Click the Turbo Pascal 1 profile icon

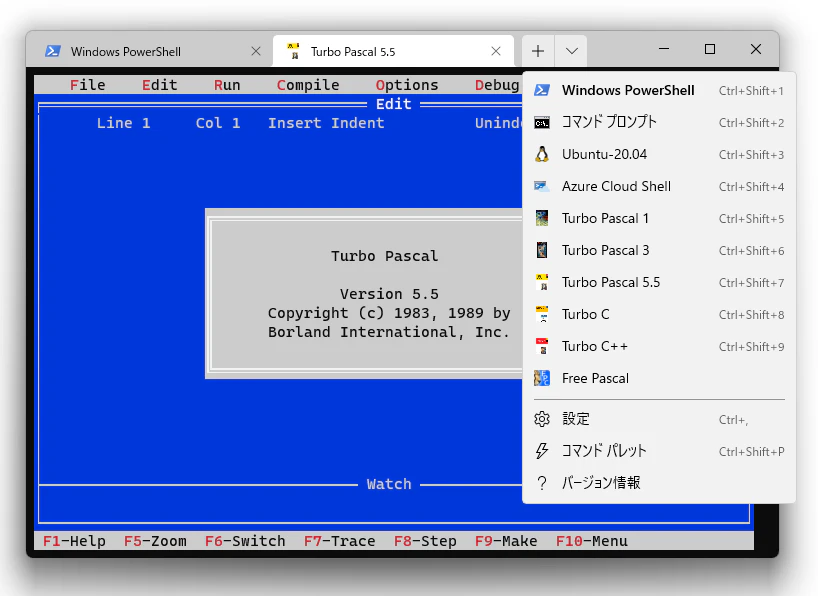click(542, 218)
